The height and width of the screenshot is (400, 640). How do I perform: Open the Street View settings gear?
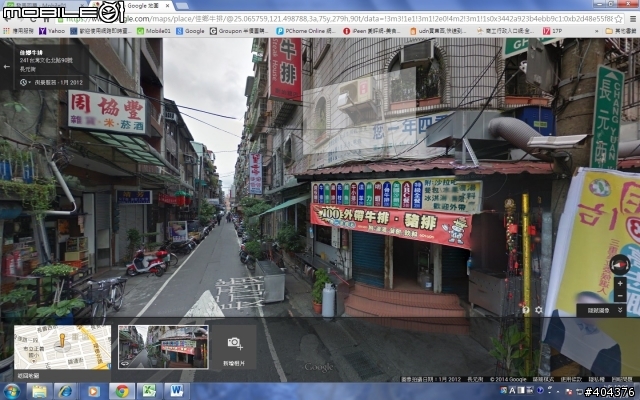pyautogui.click(x=539, y=310)
